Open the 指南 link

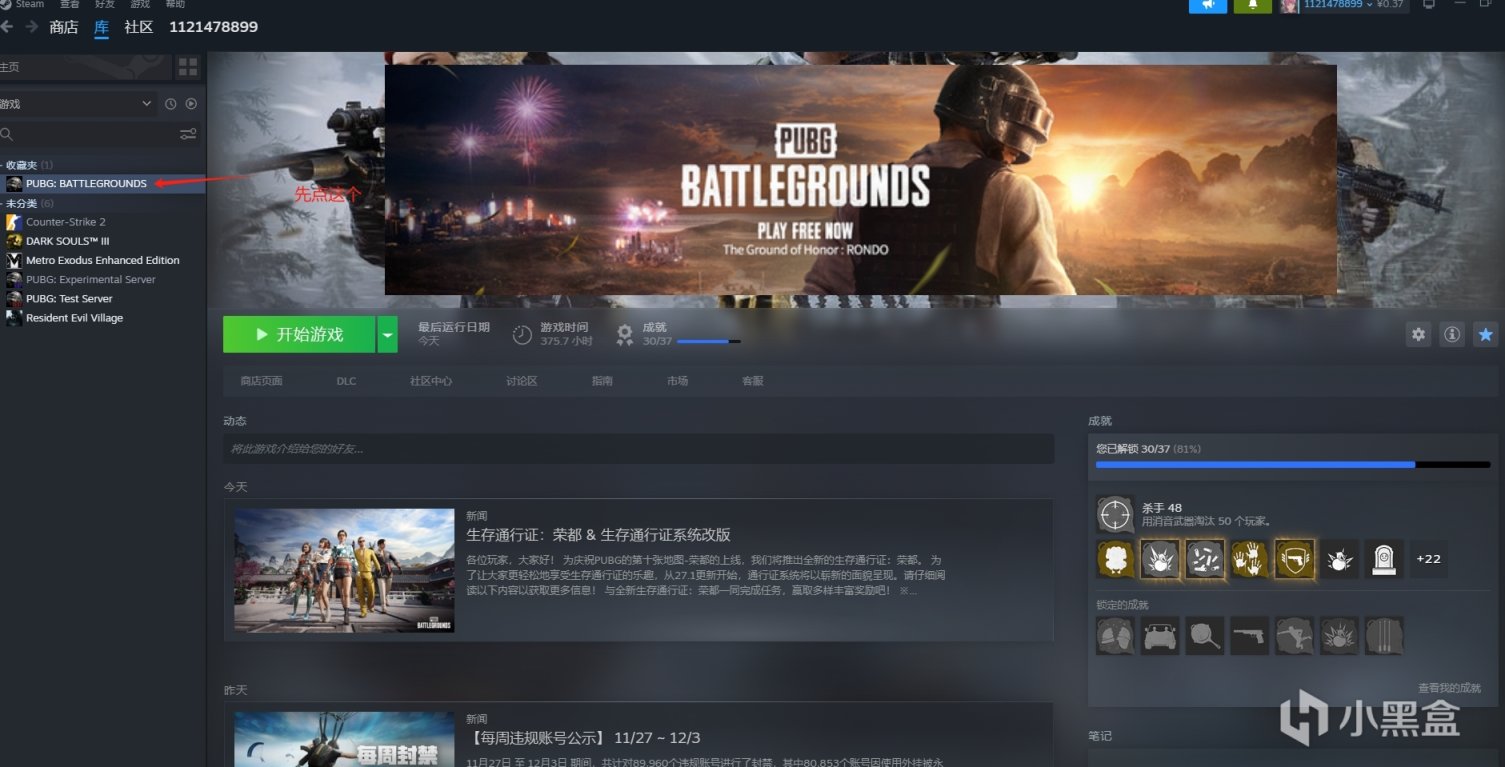[602, 381]
